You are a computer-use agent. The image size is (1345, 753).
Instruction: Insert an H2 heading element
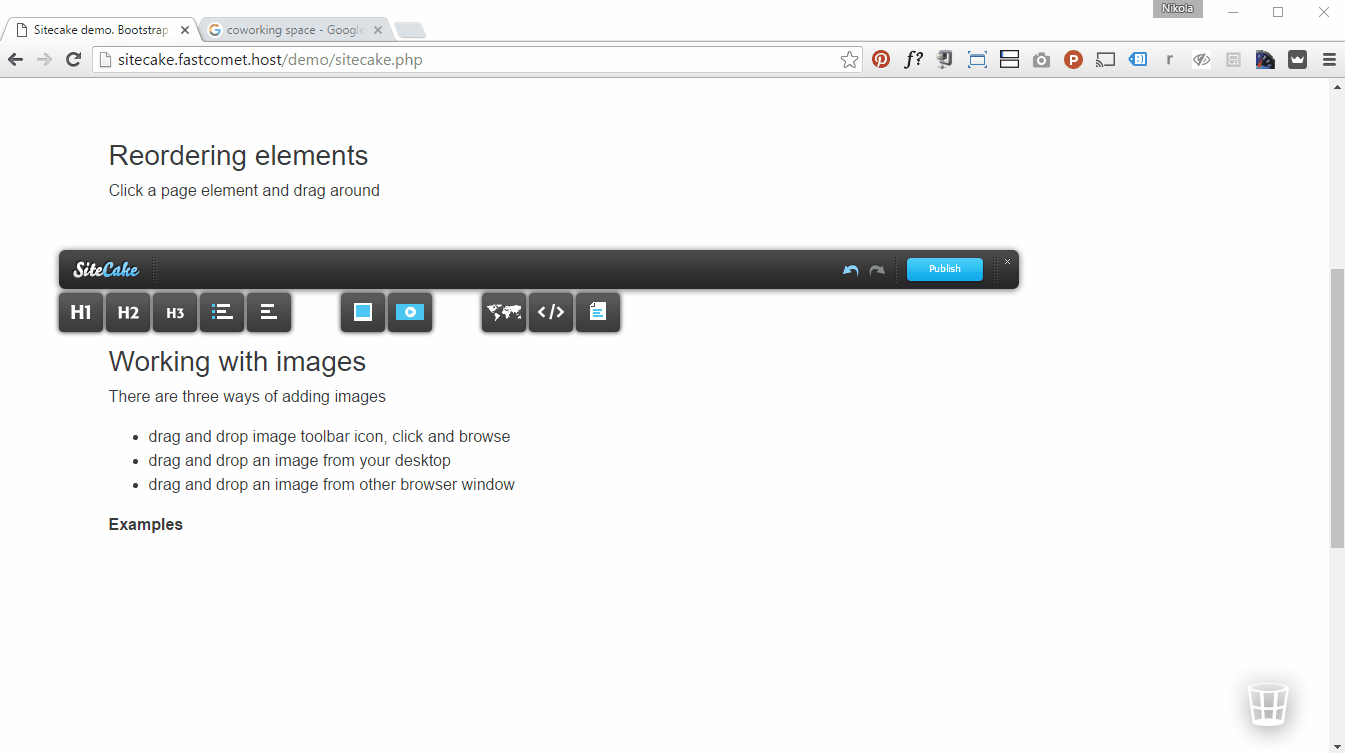click(128, 312)
